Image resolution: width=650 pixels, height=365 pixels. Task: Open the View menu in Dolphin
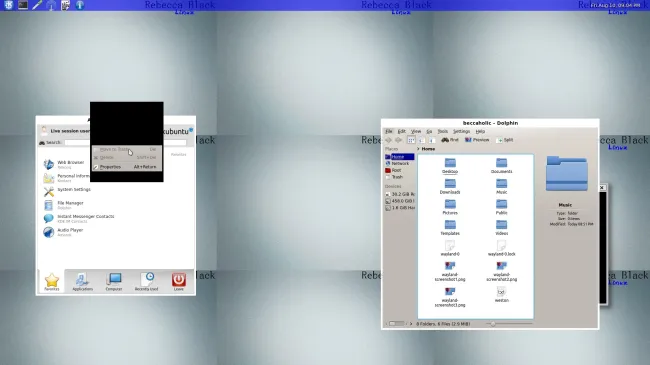pos(416,131)
